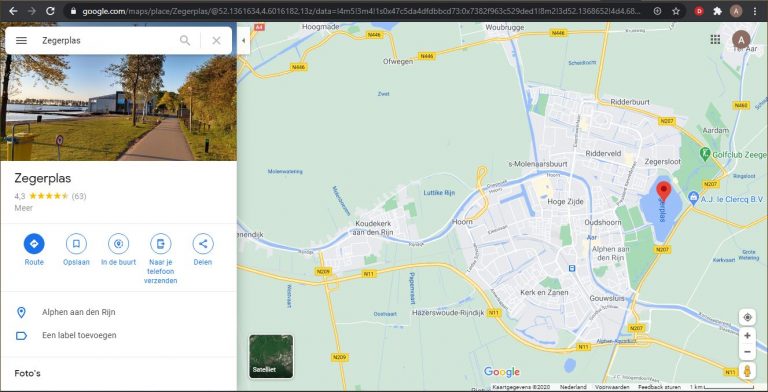Click Nederland link in map footer
Viewport: 768px width, 392px height.
pos(573,387)
